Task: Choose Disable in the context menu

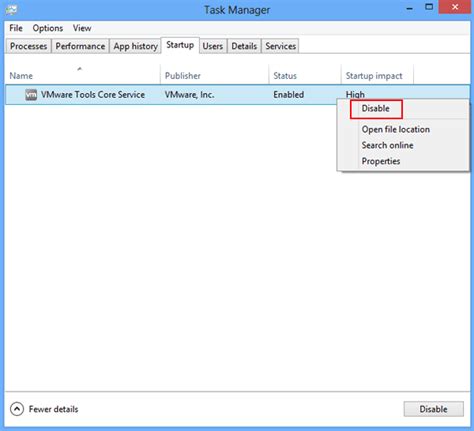Action: pyautogui.click(x=376, y=109)
